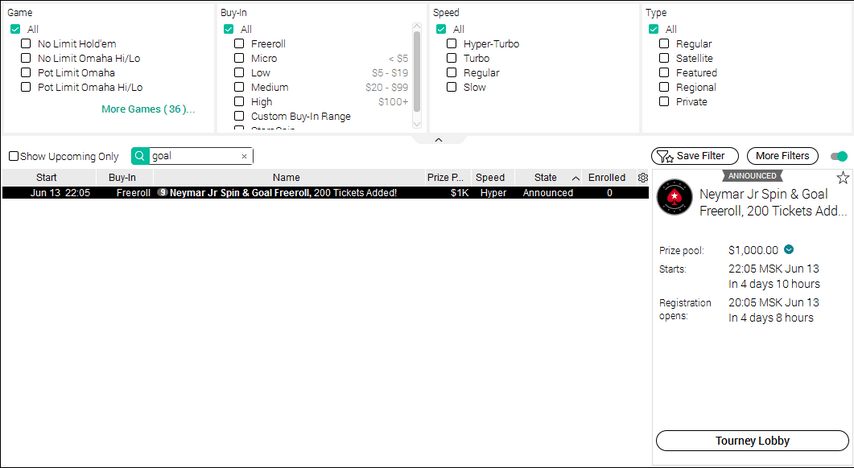The width and height of the screenshot is (854, 468).
Task: Check the Private type filter
Action: coord(664,101)
